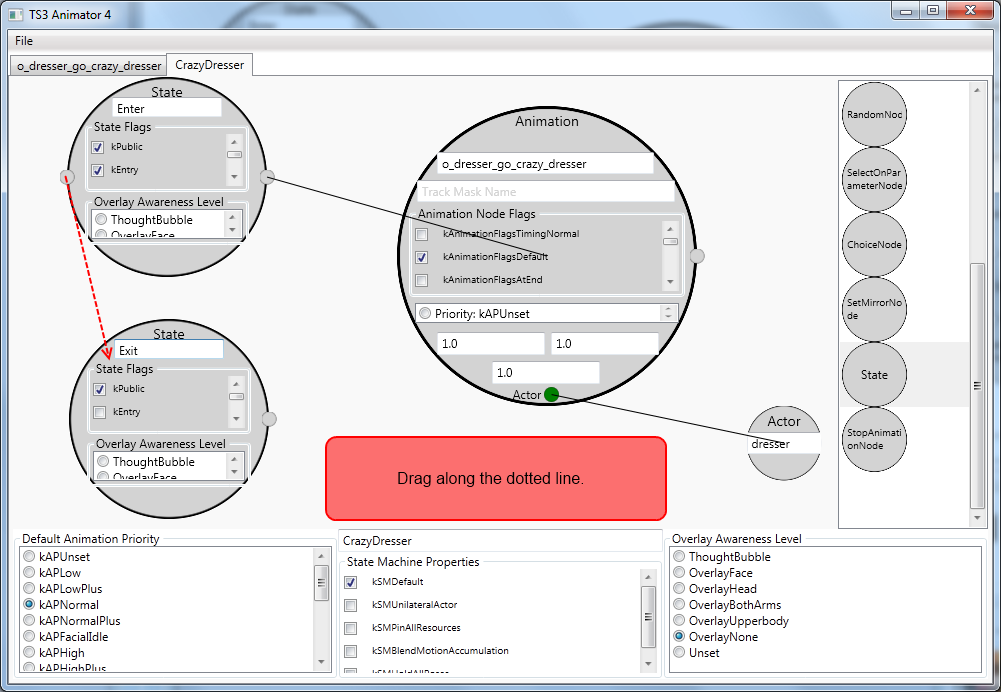Pick the SelectOnParameterNode palette circle

(x=874, y=179)
